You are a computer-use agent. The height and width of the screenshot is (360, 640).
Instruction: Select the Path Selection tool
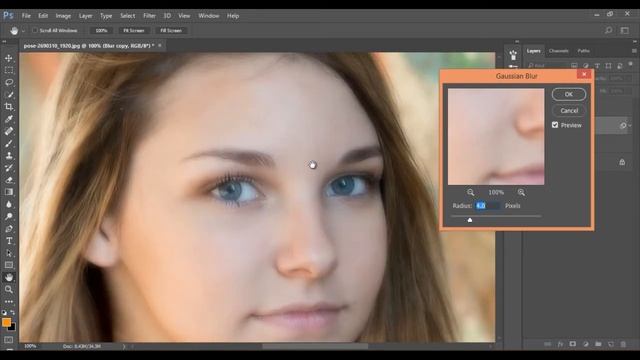pos(9,253)
